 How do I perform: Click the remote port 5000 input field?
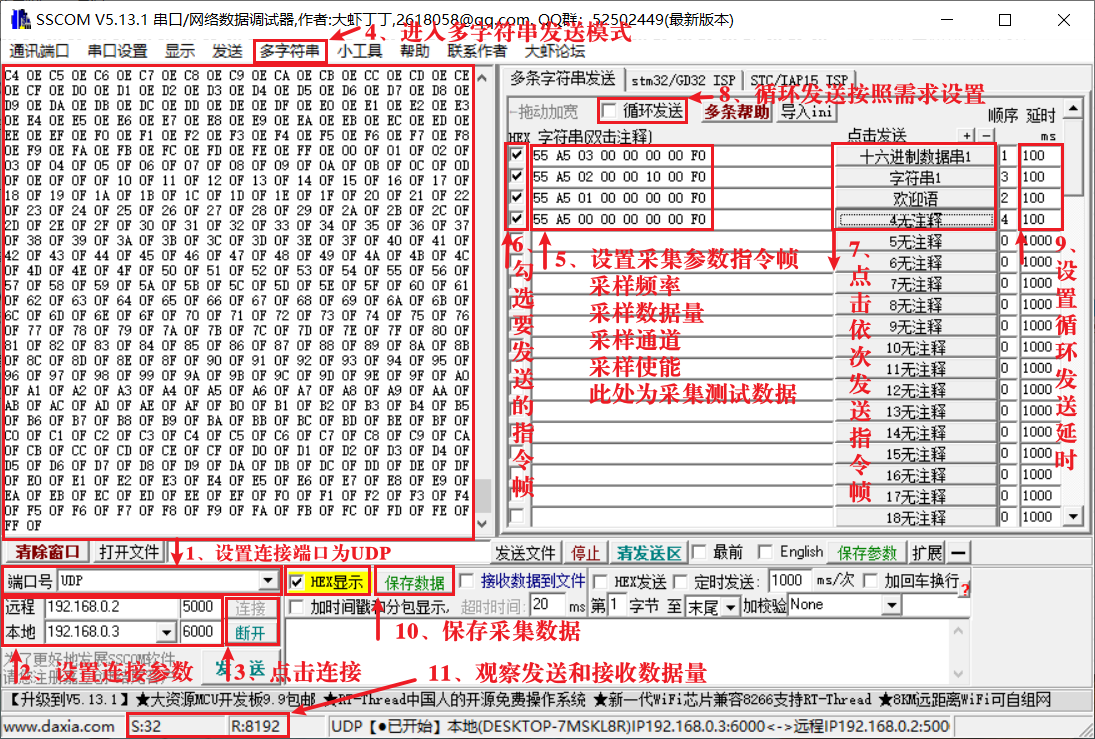click(x=201, y=607)
